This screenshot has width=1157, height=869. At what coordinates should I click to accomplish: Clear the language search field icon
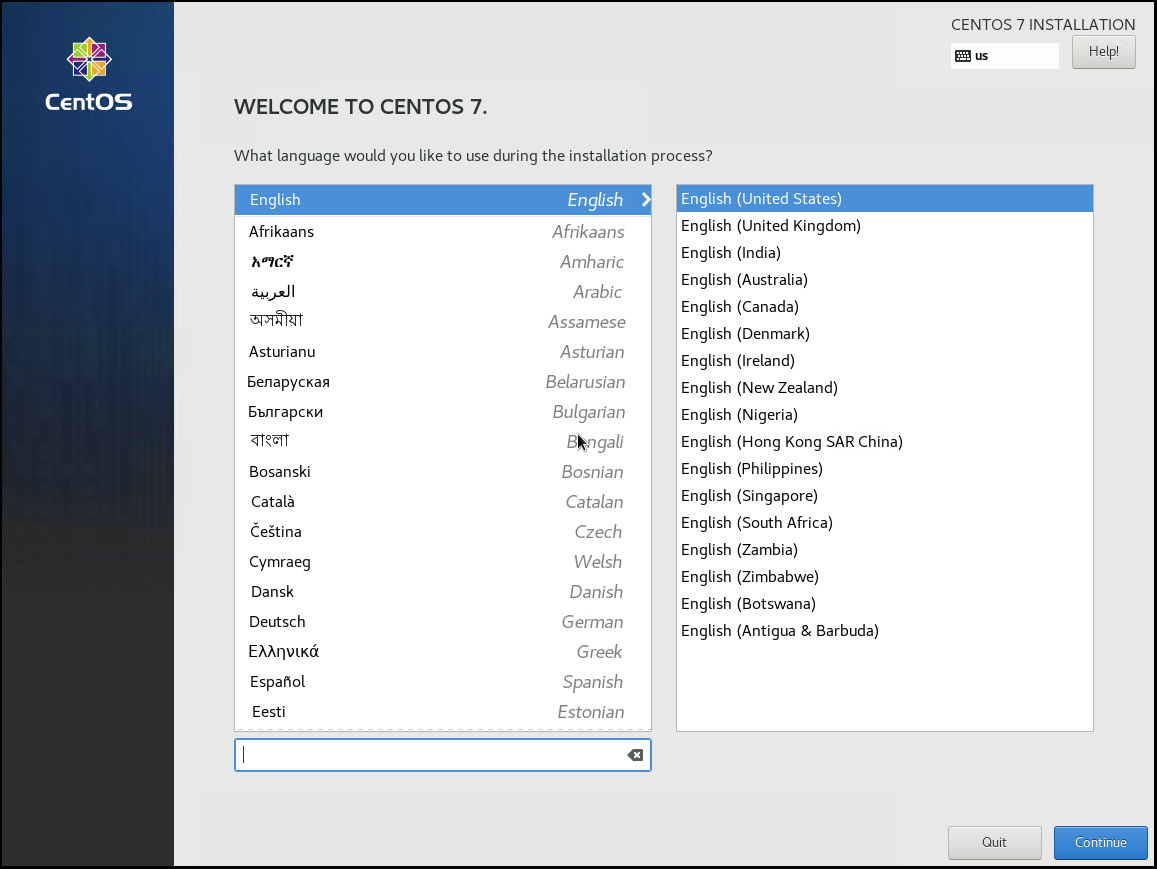(635, 755)
